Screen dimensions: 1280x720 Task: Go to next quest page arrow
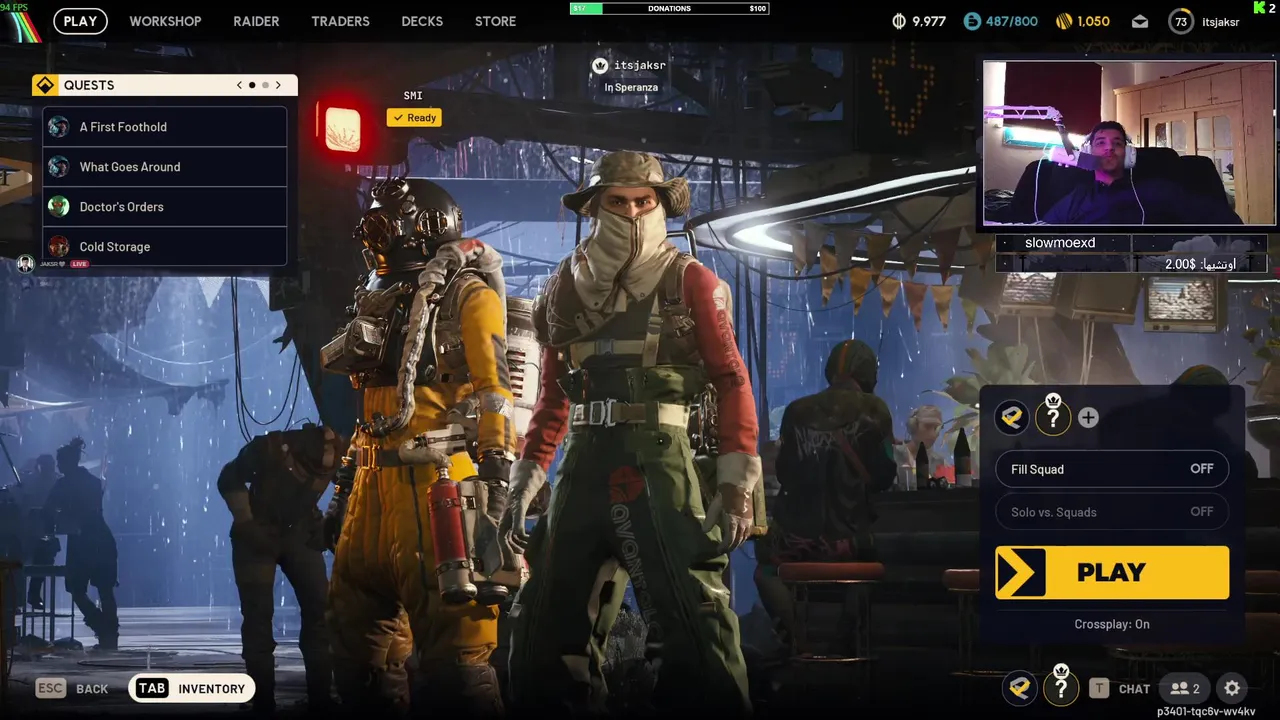click(278, 85)
